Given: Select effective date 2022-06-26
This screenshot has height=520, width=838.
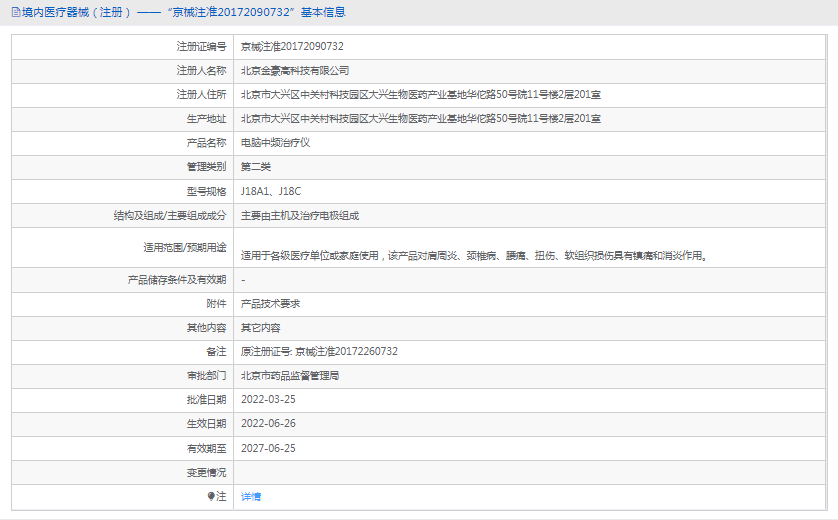Looking at the screenshot, I should coord(268,423).
